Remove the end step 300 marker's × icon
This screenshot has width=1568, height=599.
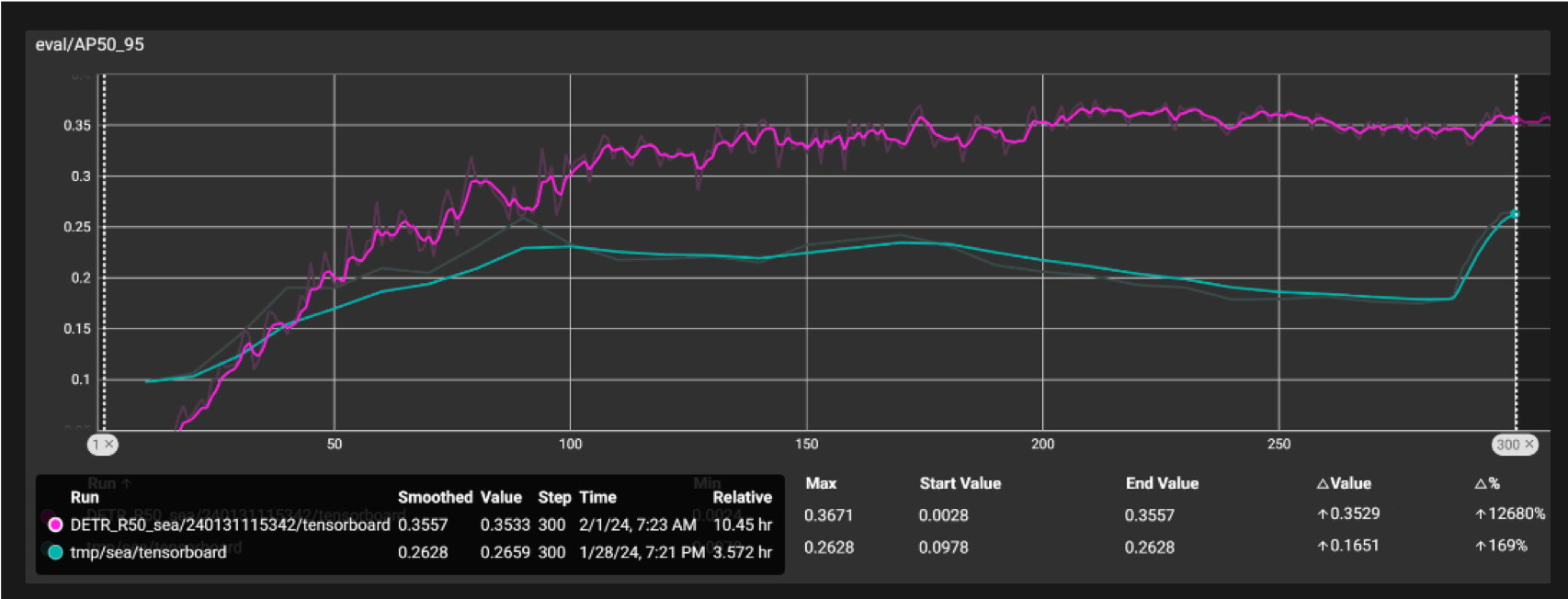pos(1529,445)
